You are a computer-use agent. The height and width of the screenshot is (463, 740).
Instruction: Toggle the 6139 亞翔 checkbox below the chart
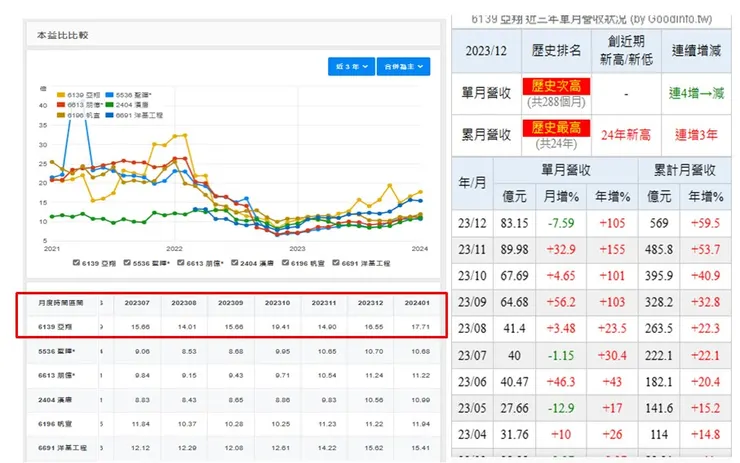tap(76, 263)
